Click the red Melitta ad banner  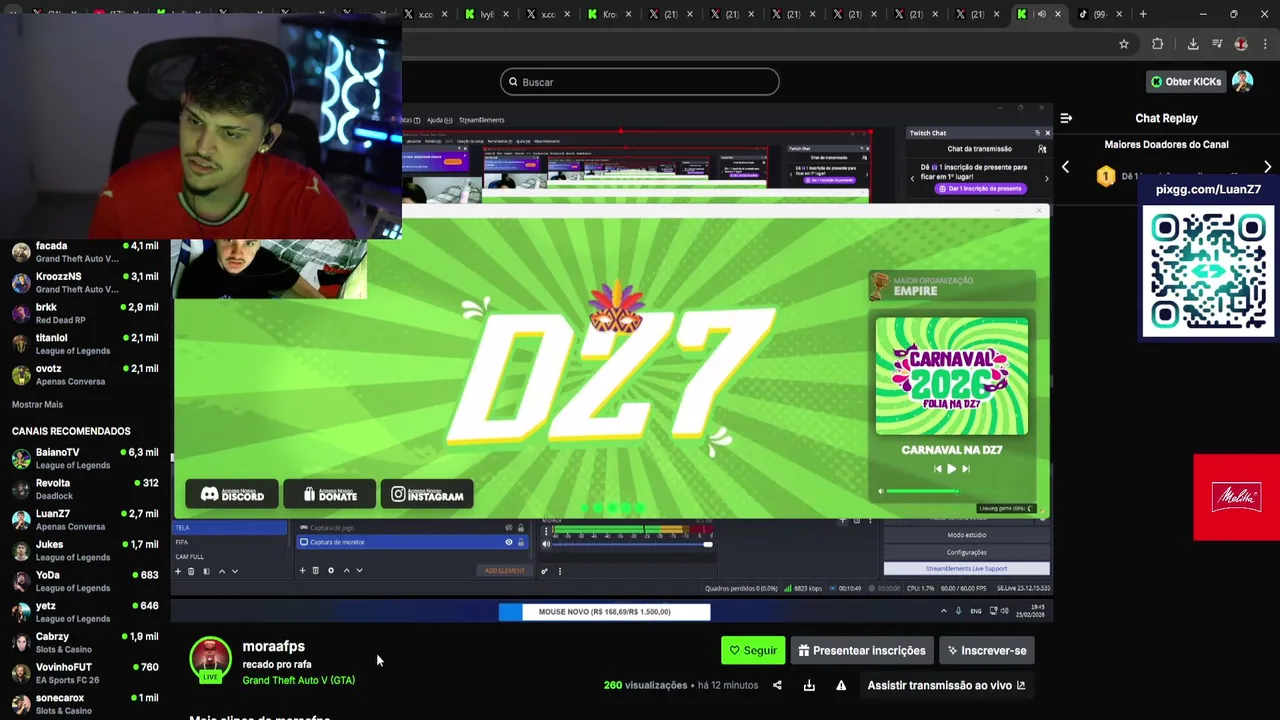(1236, 497)
